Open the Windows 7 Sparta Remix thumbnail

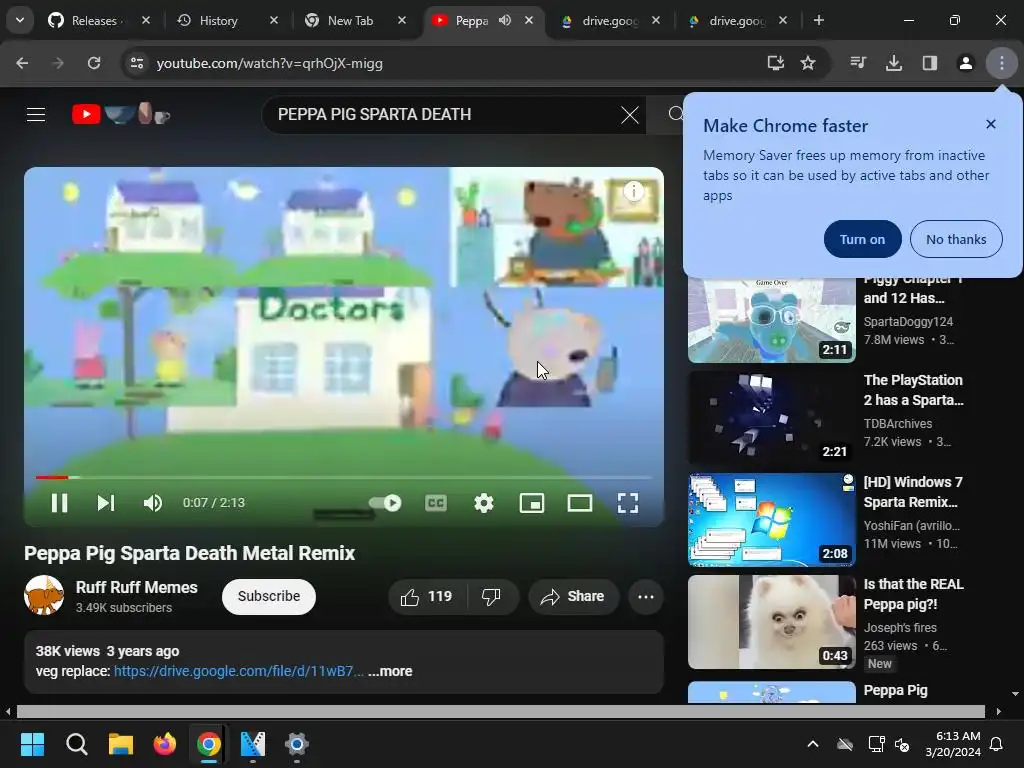pos(772,520)
